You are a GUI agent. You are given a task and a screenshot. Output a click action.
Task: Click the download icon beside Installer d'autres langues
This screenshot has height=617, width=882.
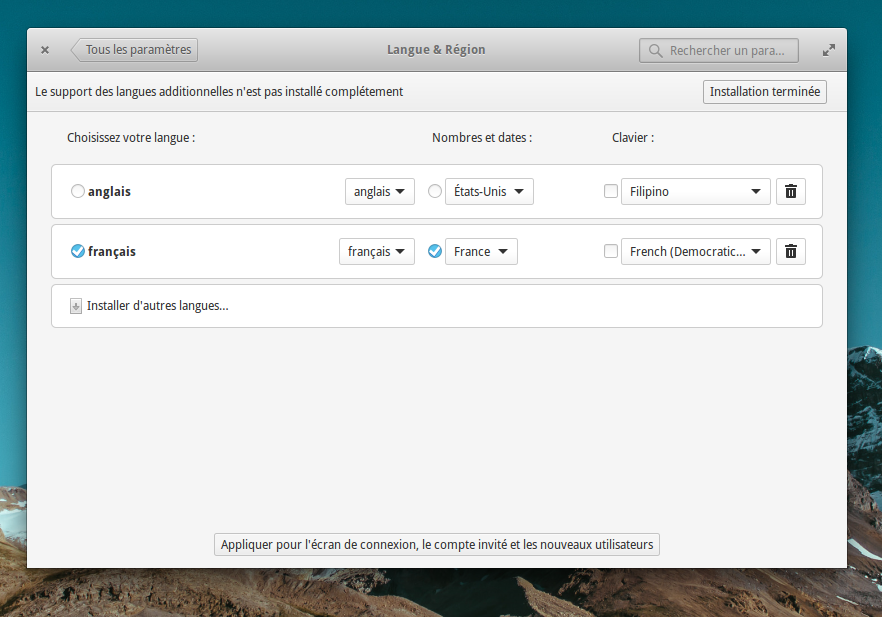(76, 306)
